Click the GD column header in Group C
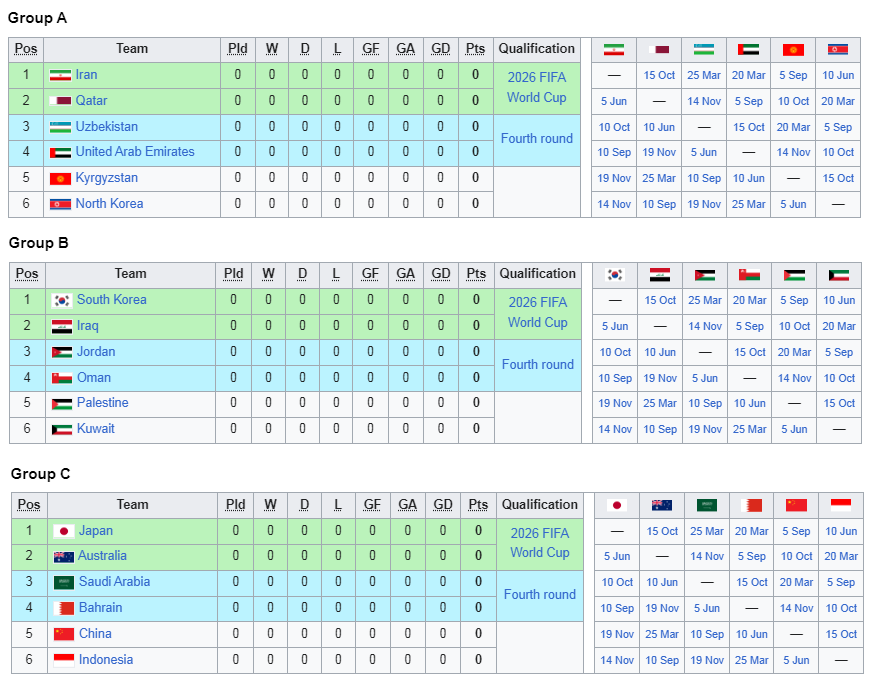 pos(443,505)
